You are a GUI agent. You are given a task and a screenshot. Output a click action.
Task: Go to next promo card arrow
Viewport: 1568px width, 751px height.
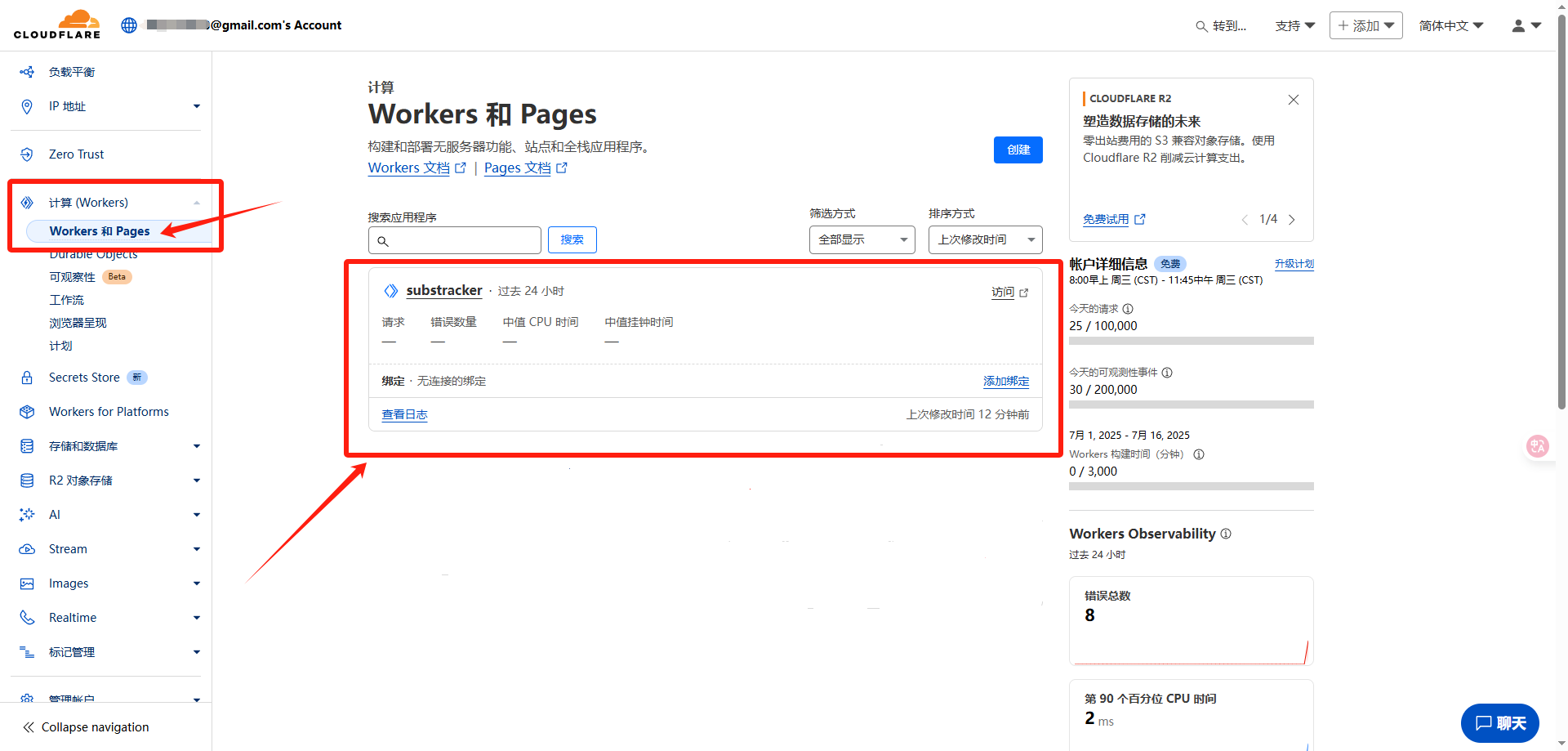point(1292,220)
